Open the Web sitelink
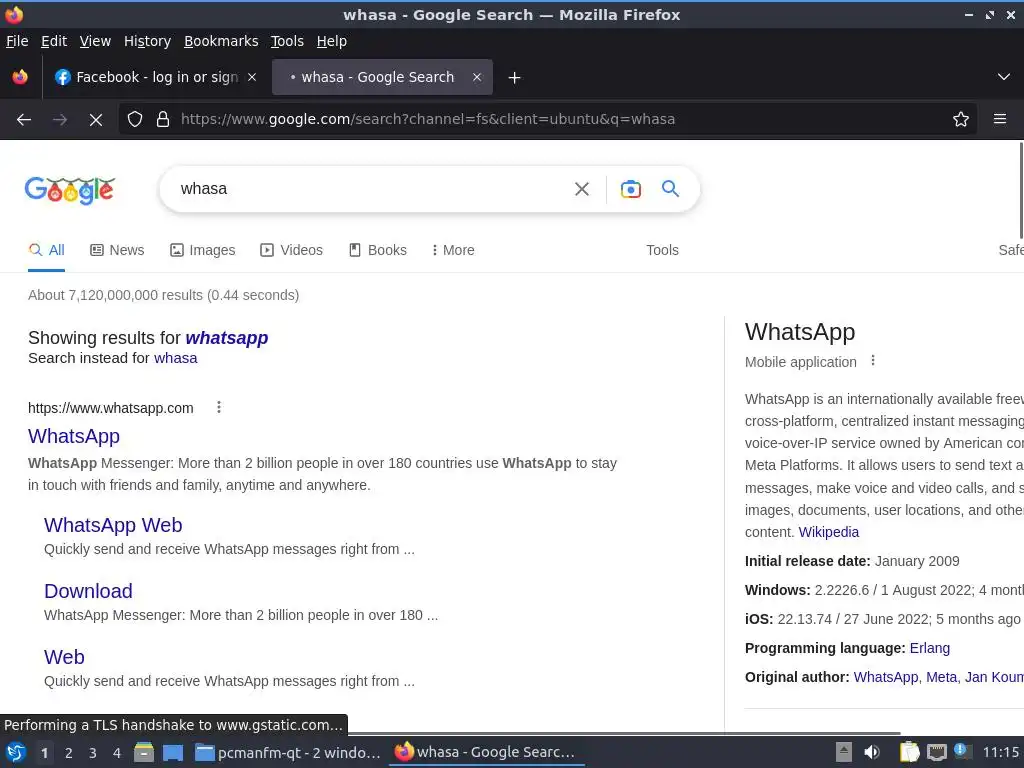 click(64, 657)
